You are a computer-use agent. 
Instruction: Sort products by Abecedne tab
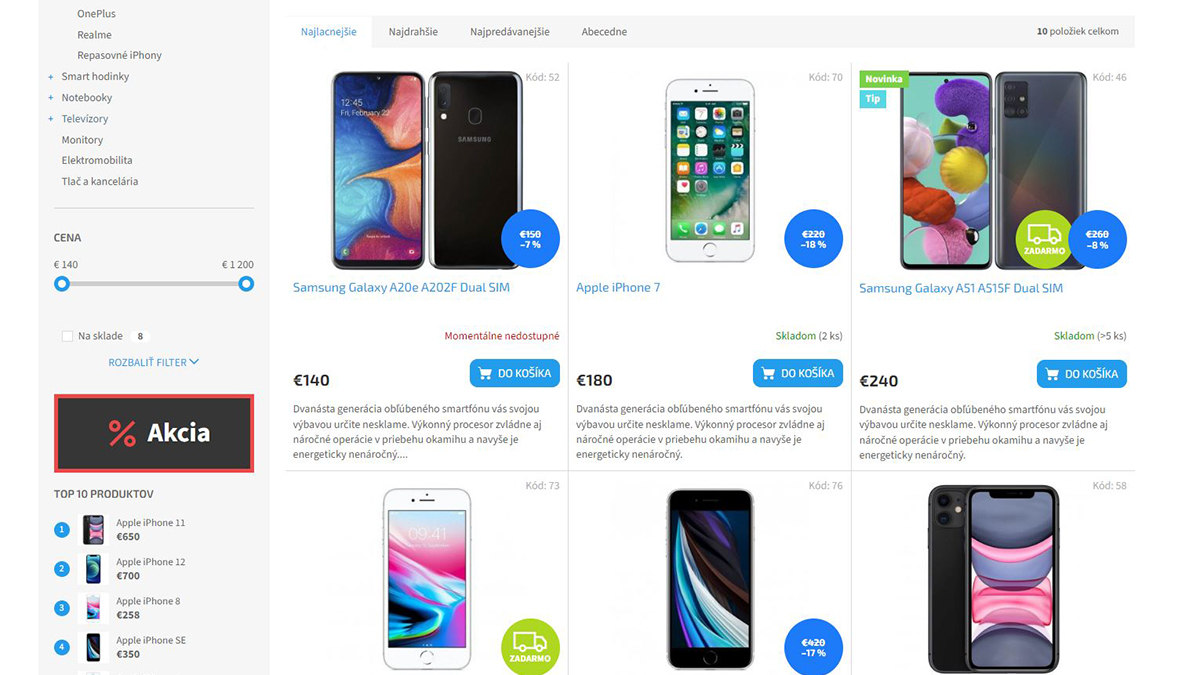[x=604, y=32]
